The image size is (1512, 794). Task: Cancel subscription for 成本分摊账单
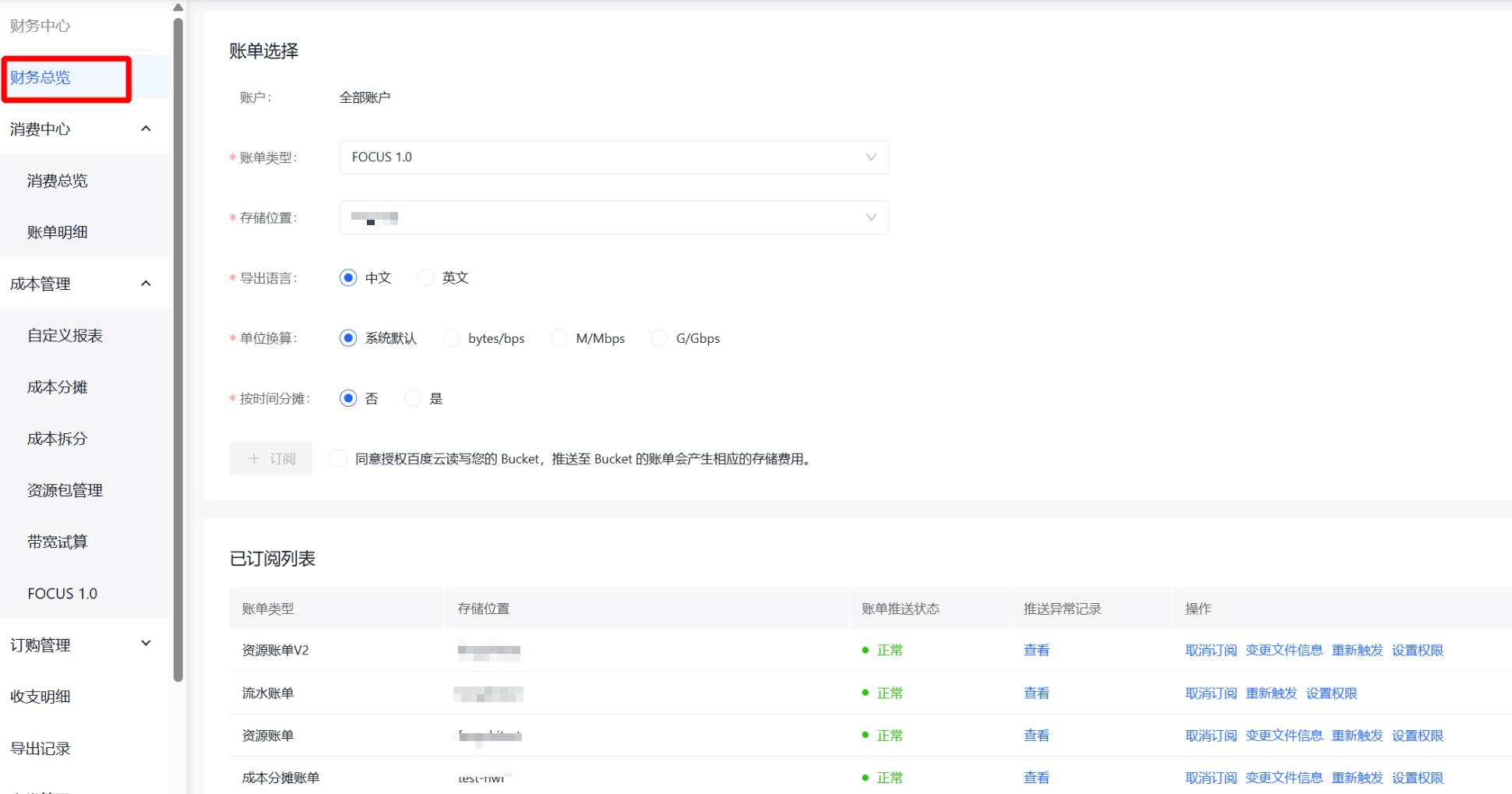coord(1211,778)
